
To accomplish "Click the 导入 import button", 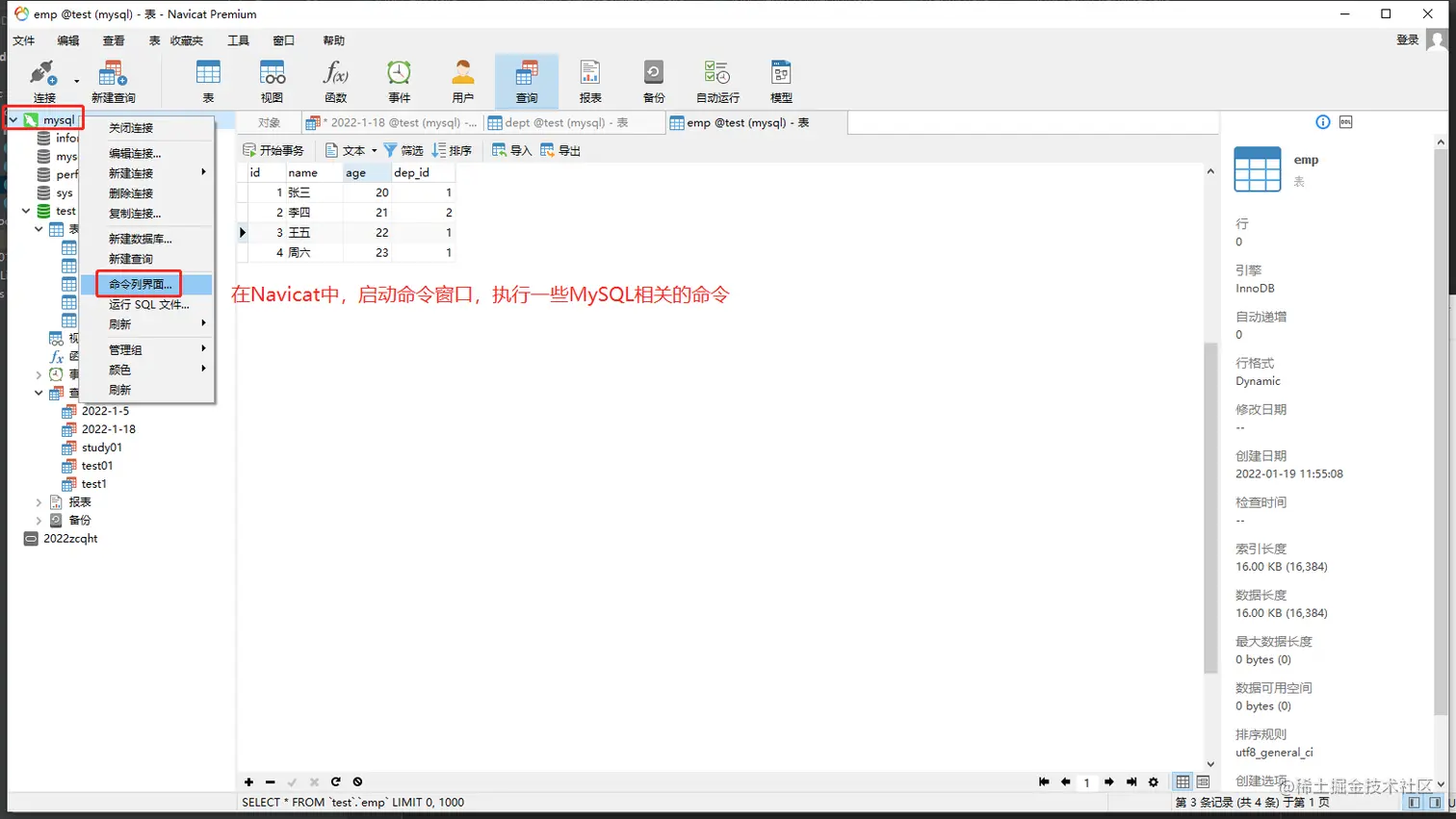I will coord(512,151).
